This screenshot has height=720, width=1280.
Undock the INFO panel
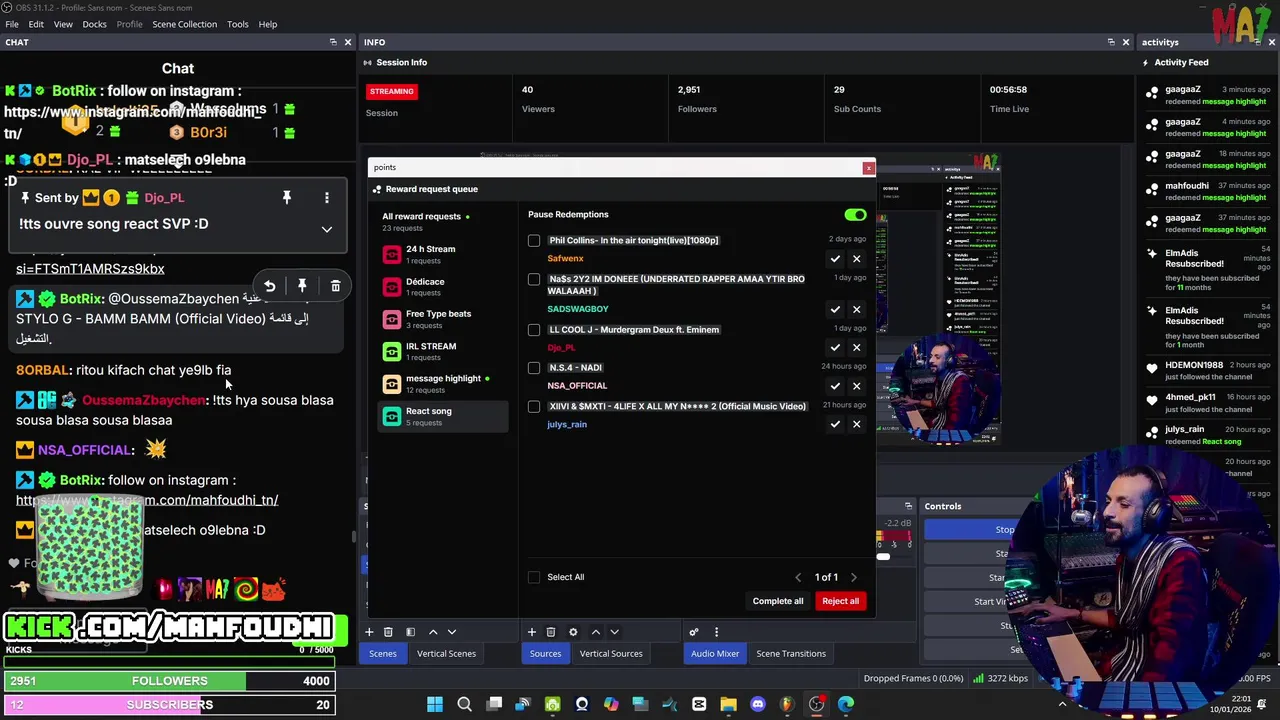[x=1111, y=42]
